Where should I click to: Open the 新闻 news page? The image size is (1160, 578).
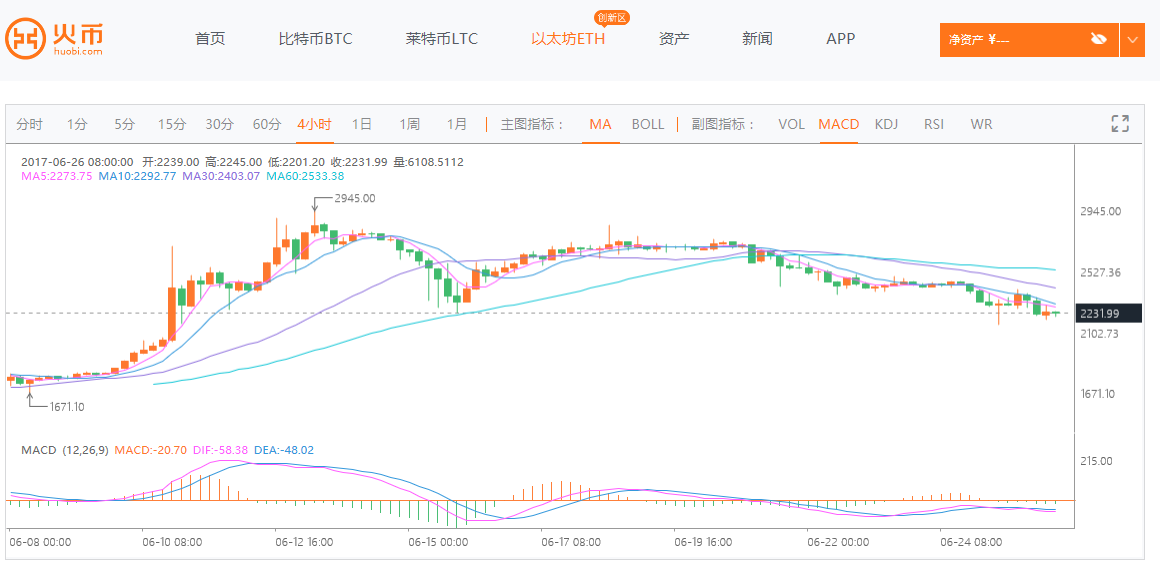(757, 39)
